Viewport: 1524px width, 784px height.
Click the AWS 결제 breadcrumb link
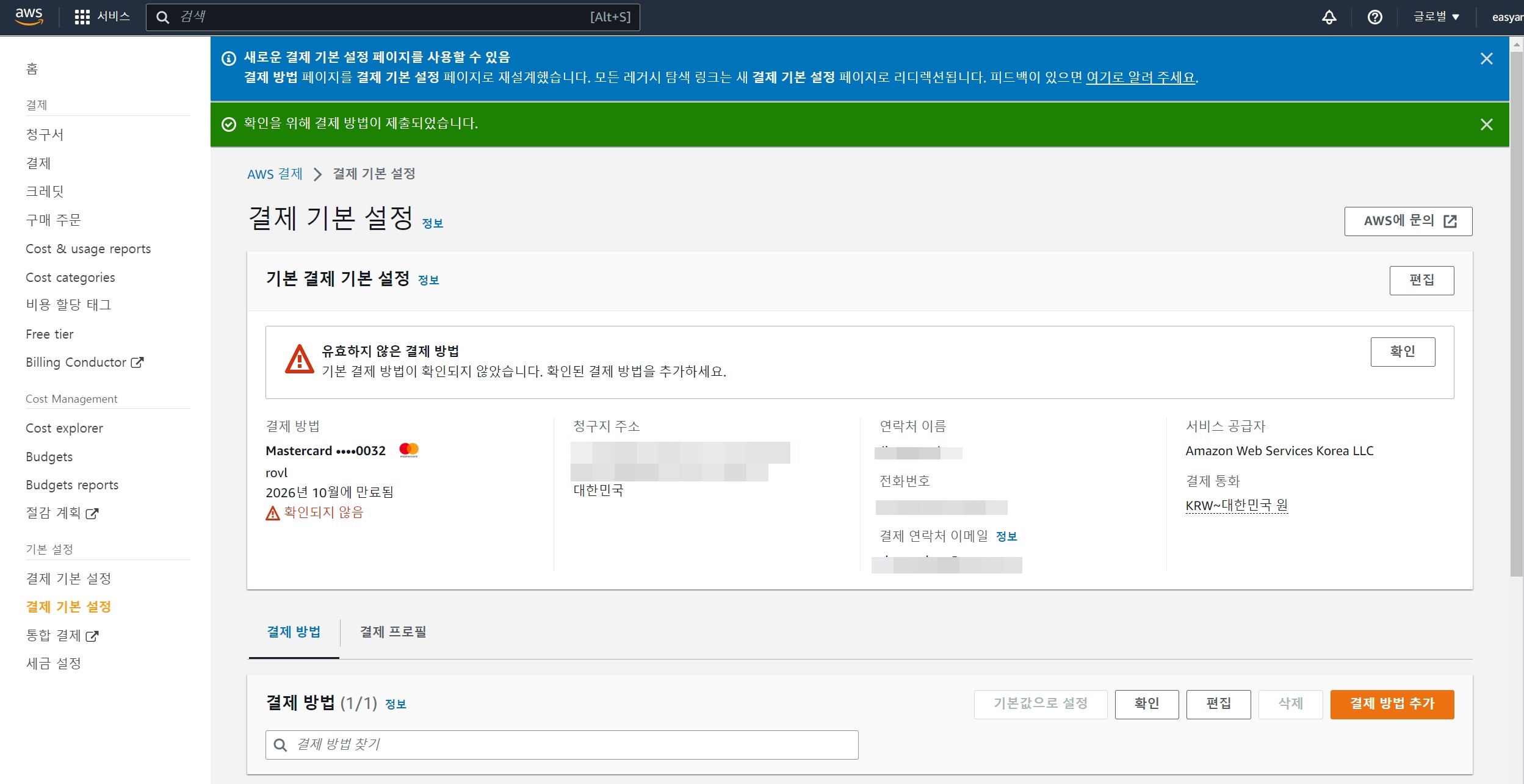coord(275,174)
